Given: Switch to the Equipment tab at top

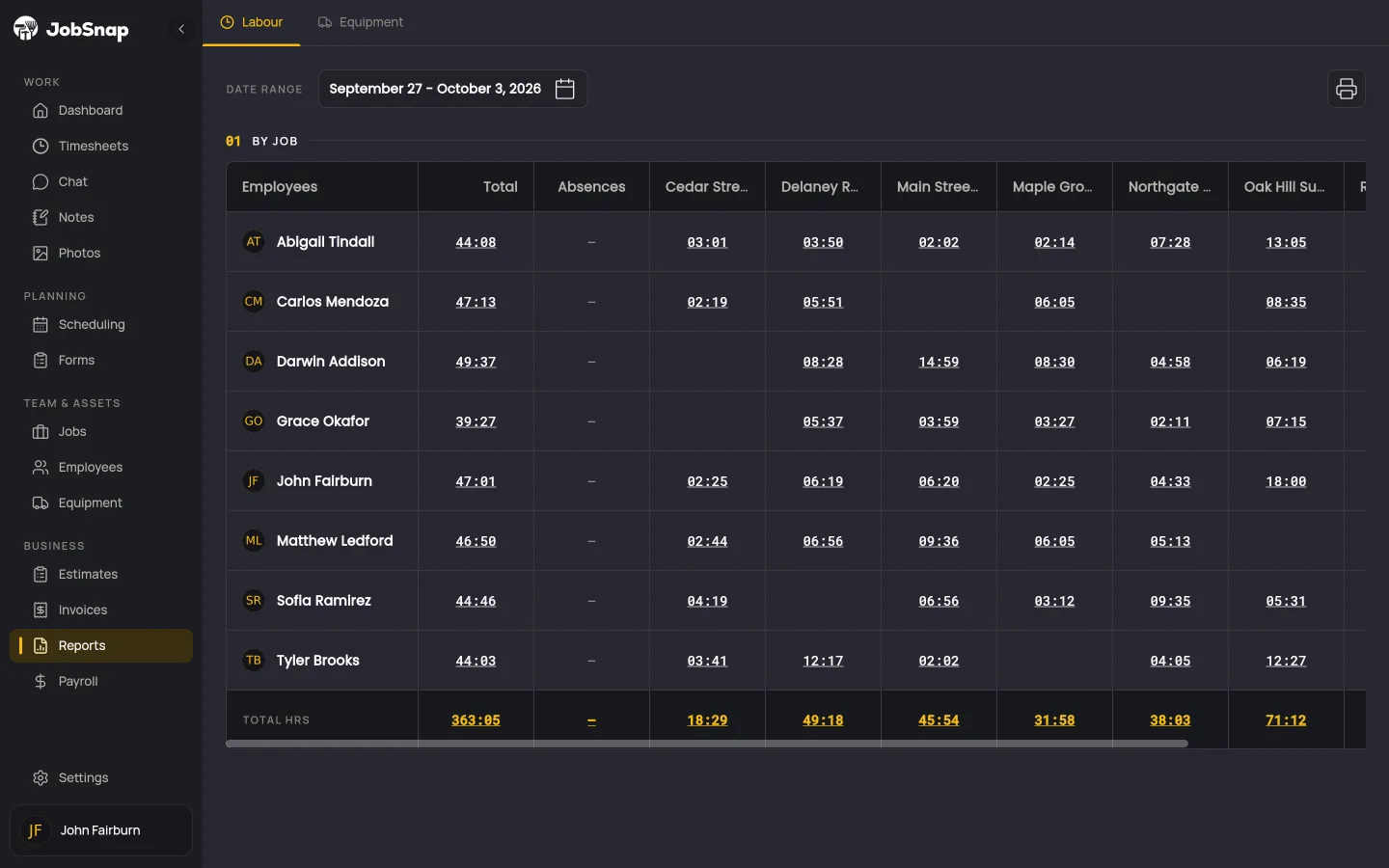Looking at the screenshot, I should tap(361, 22).
